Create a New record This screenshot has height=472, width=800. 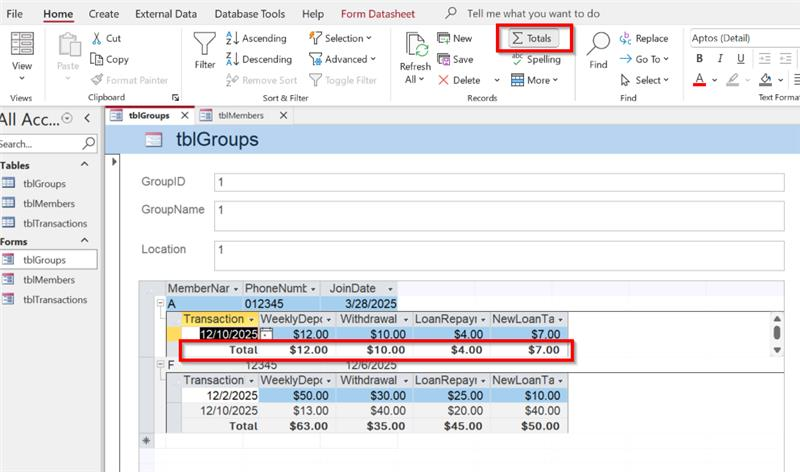tap(455, 38)
